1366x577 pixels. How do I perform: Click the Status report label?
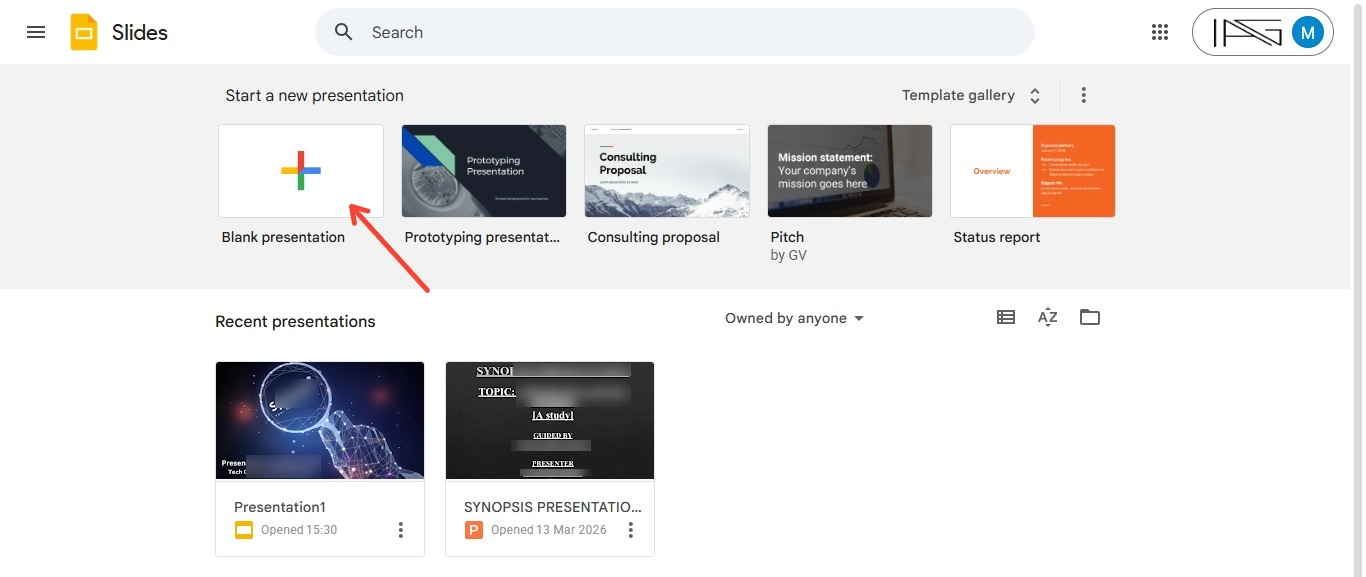997,237
